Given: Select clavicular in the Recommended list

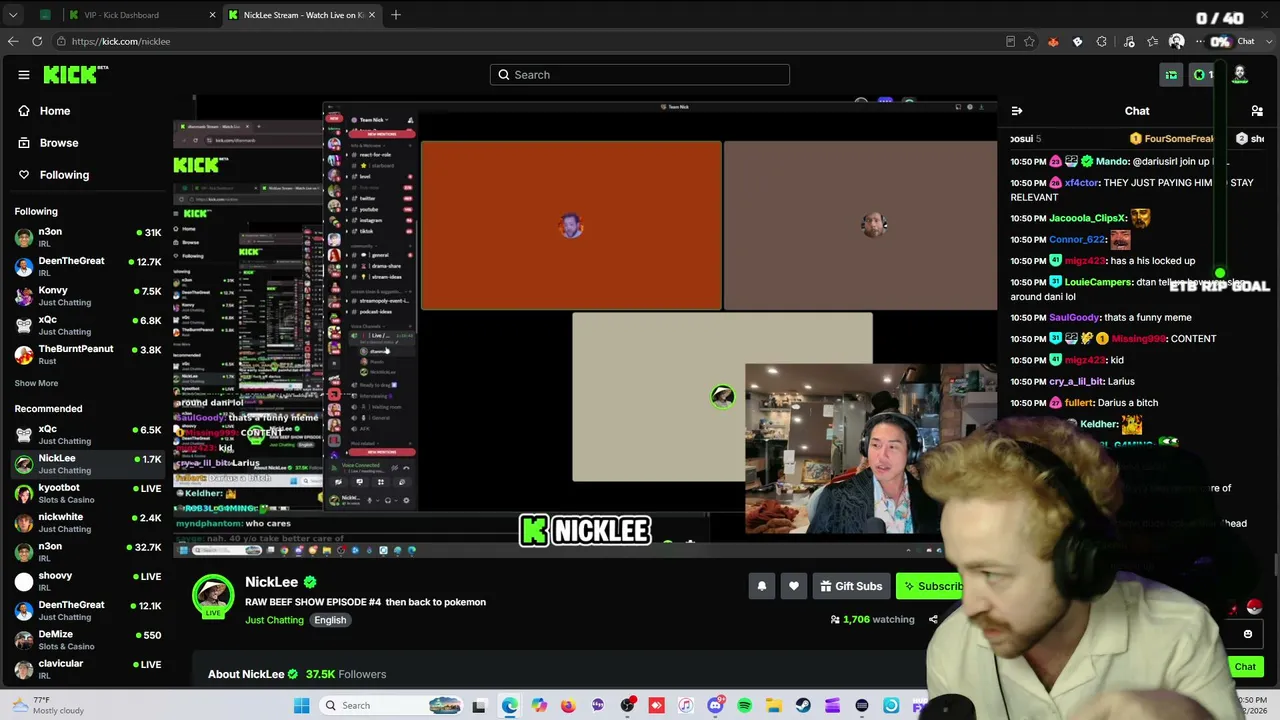Looking at the screenshot, I should coord(88,669).
